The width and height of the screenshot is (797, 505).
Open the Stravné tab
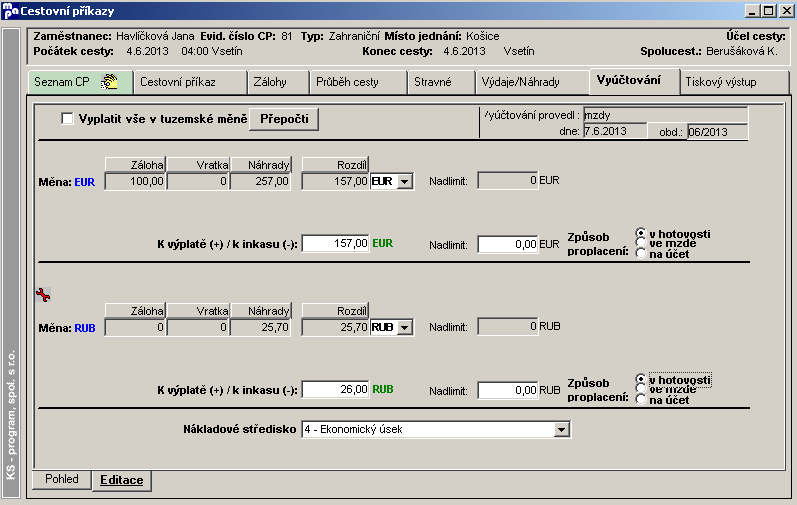point(442,82)
